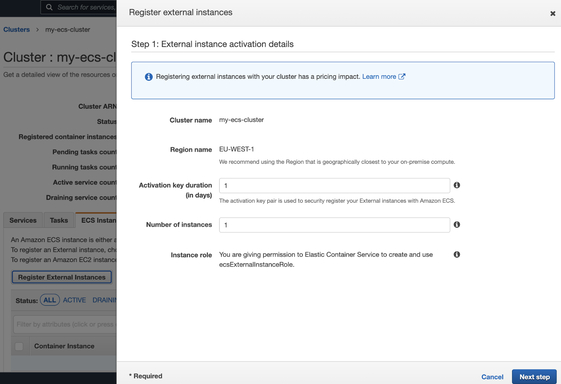Switch to the Tasks tab
The width and height of the screenshot is (561, 384).
[59, 220]
